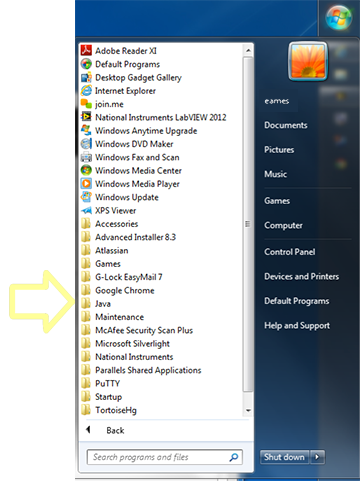Open the eames user folder link
360x481 pixels.
click(x=277, y=101)
